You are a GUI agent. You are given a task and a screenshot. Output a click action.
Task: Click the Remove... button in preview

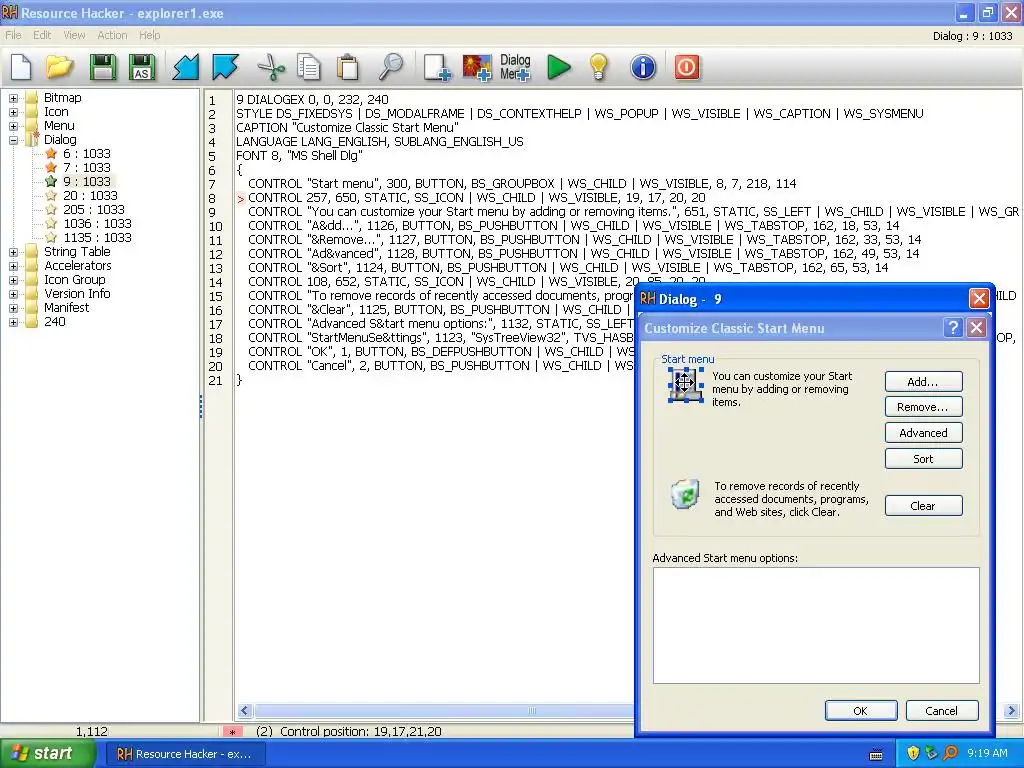[x=923, y=407]
